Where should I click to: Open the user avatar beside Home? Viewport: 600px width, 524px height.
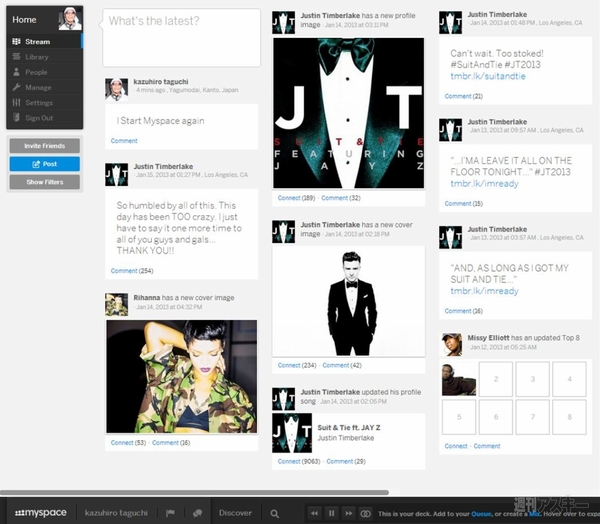[x=70, y=19]
